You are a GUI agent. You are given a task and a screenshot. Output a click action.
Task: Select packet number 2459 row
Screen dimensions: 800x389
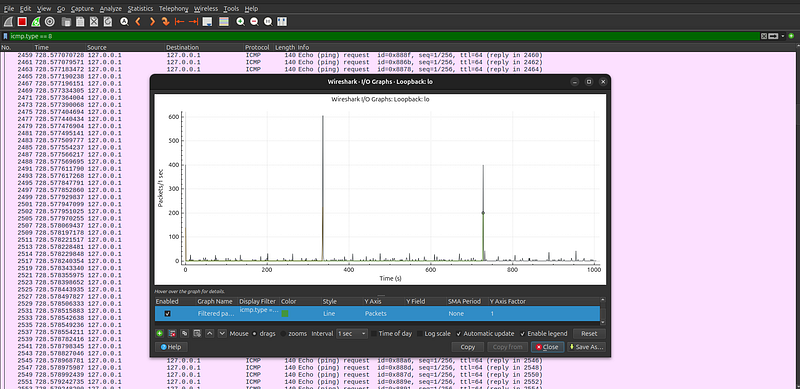tap(398, 55)
